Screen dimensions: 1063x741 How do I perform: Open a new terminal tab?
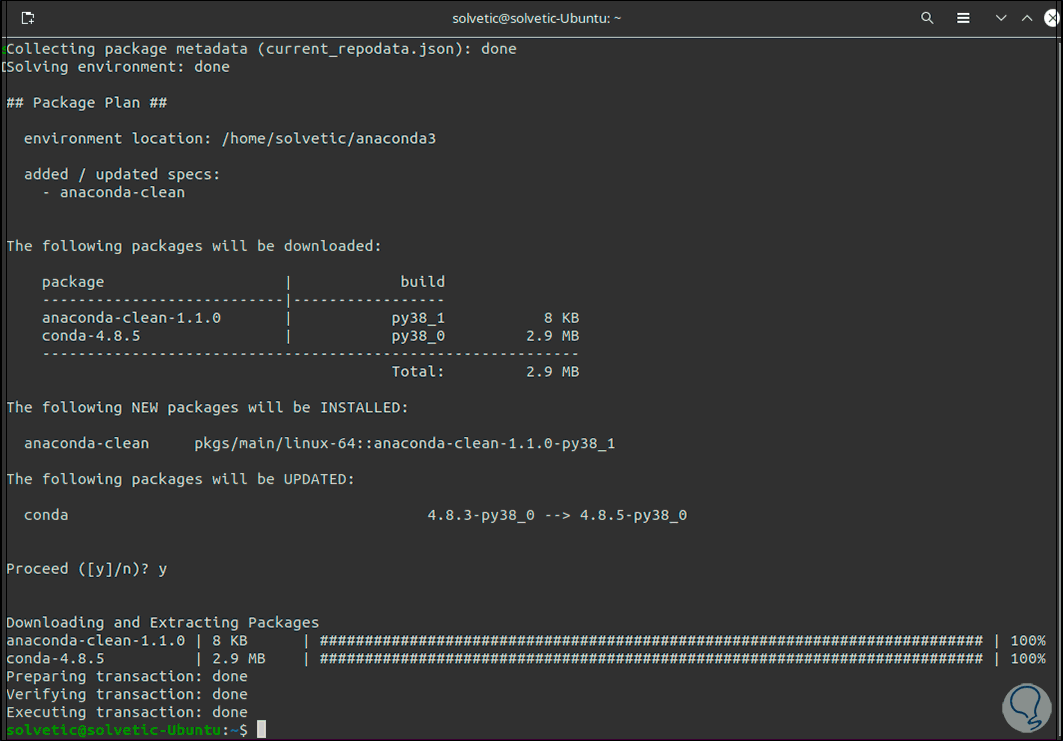coord(27,18)
